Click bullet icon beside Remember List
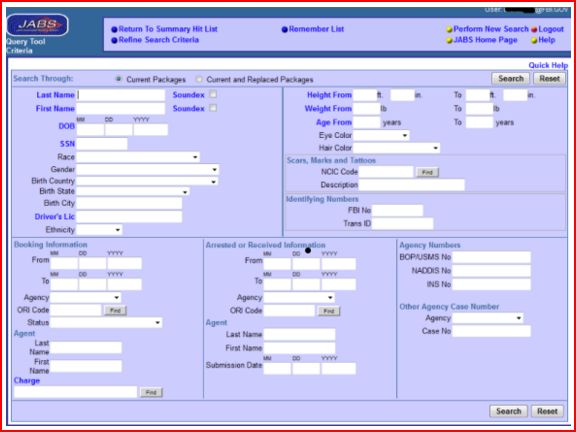This screenshot has width=576, height=432. pyautogui.click(x=285, y=29)
